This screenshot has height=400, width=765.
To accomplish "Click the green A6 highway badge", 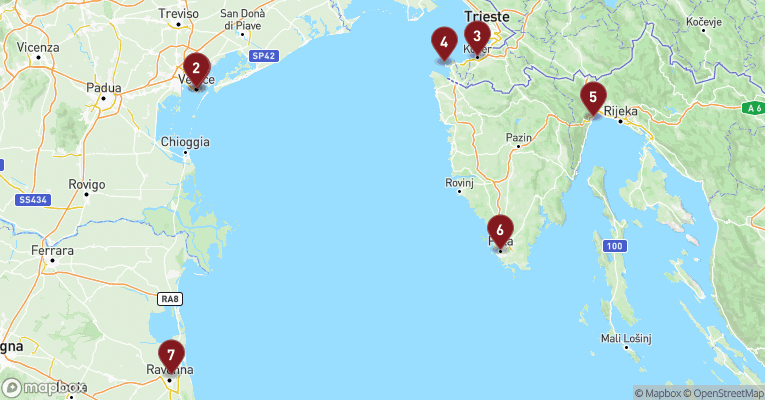I will [753, 108].
